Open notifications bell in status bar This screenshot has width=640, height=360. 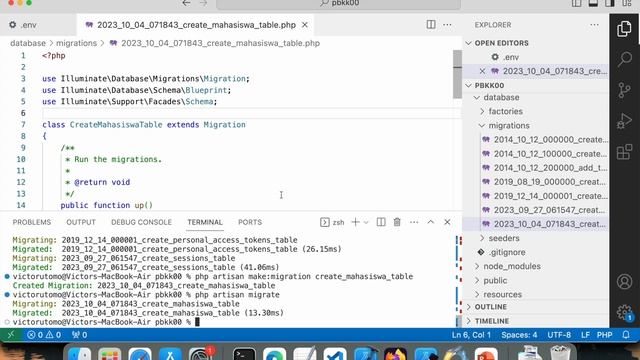pos(626,335)
